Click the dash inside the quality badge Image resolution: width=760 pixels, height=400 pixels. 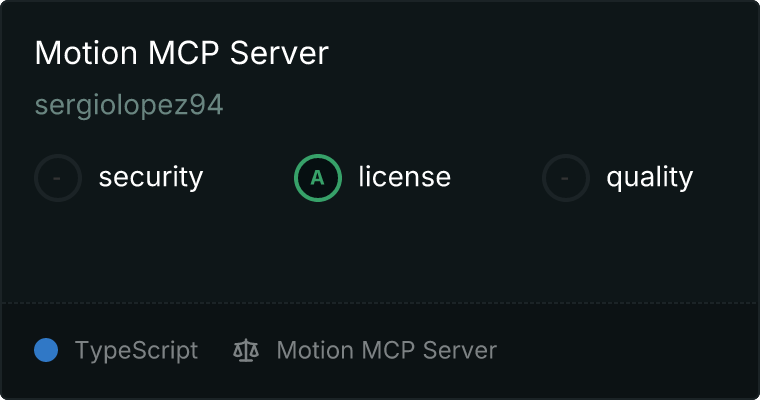565,178
